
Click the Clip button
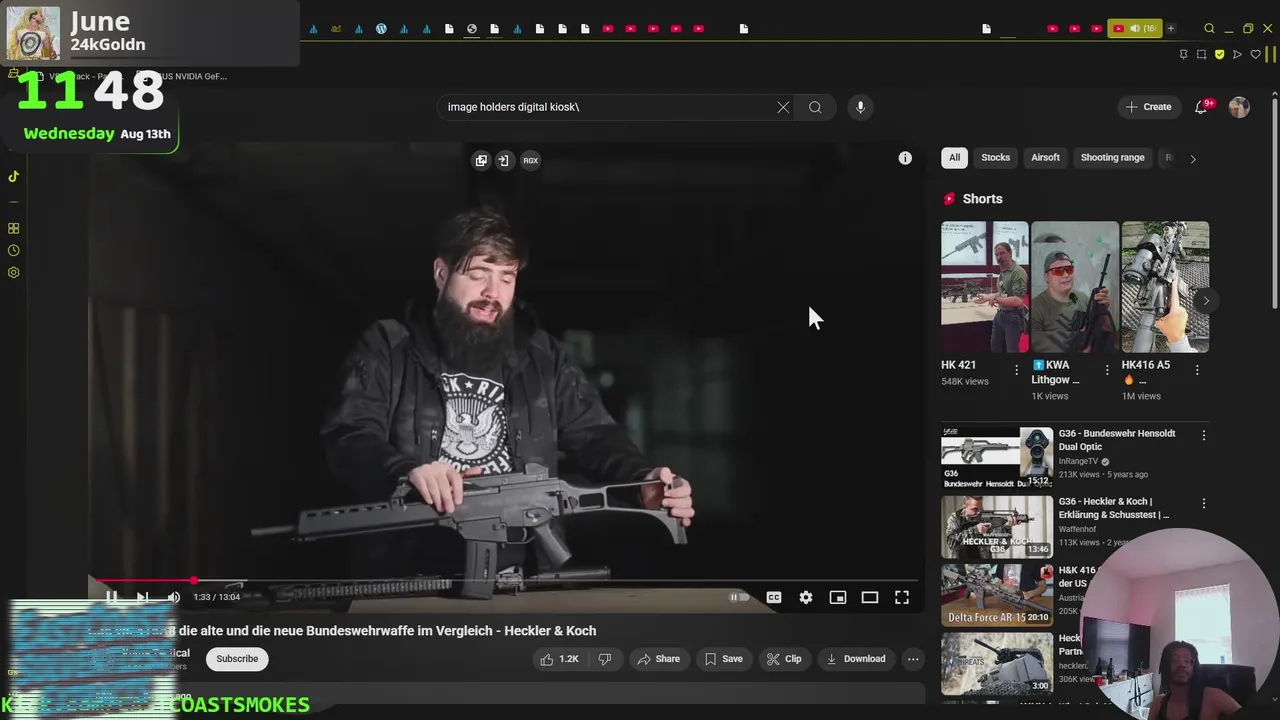[784, 659]
